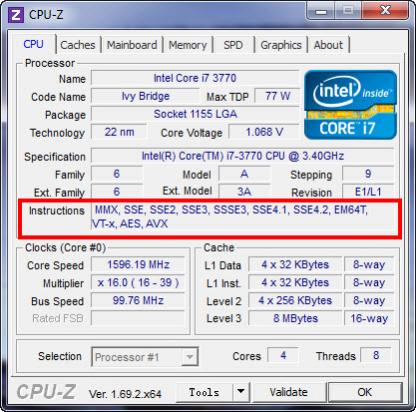This screenshot has height=412, width=416.
Task: Open the About tab
Action: coord(328,45)
